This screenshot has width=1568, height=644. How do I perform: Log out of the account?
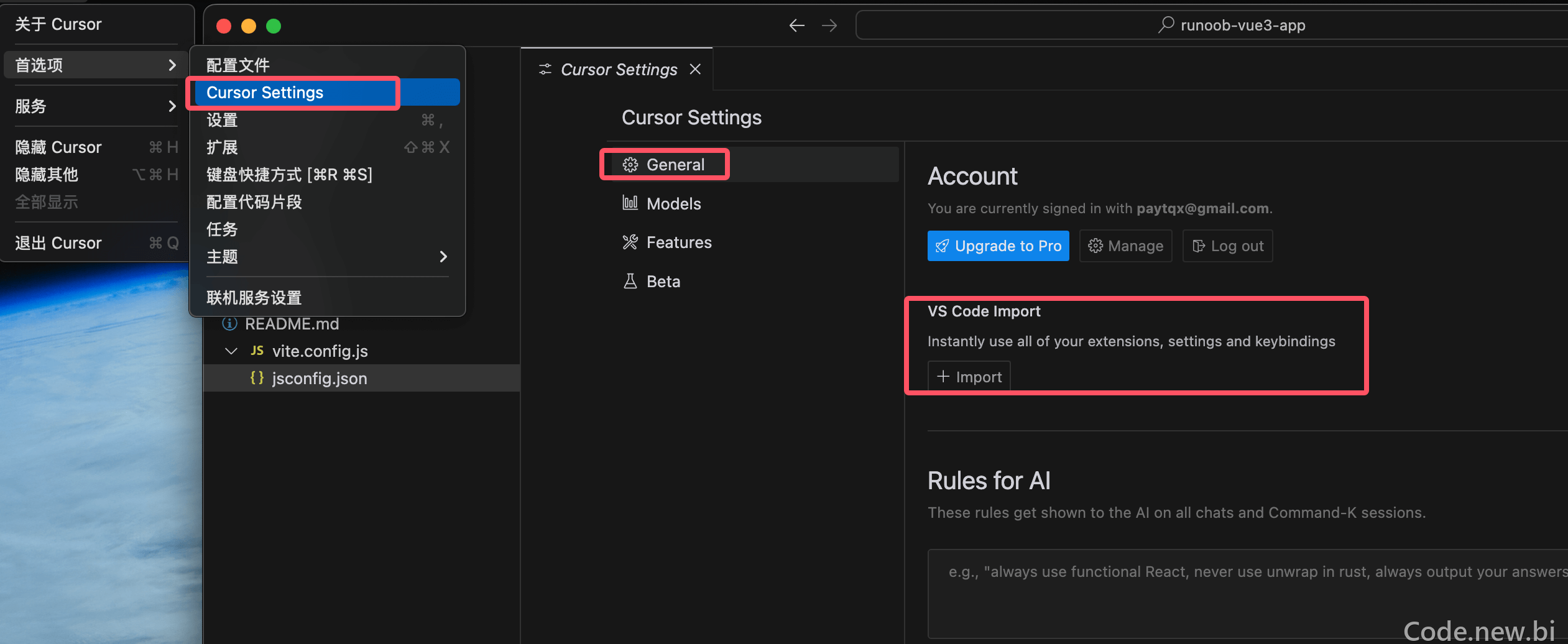[x=1228, y=246]
